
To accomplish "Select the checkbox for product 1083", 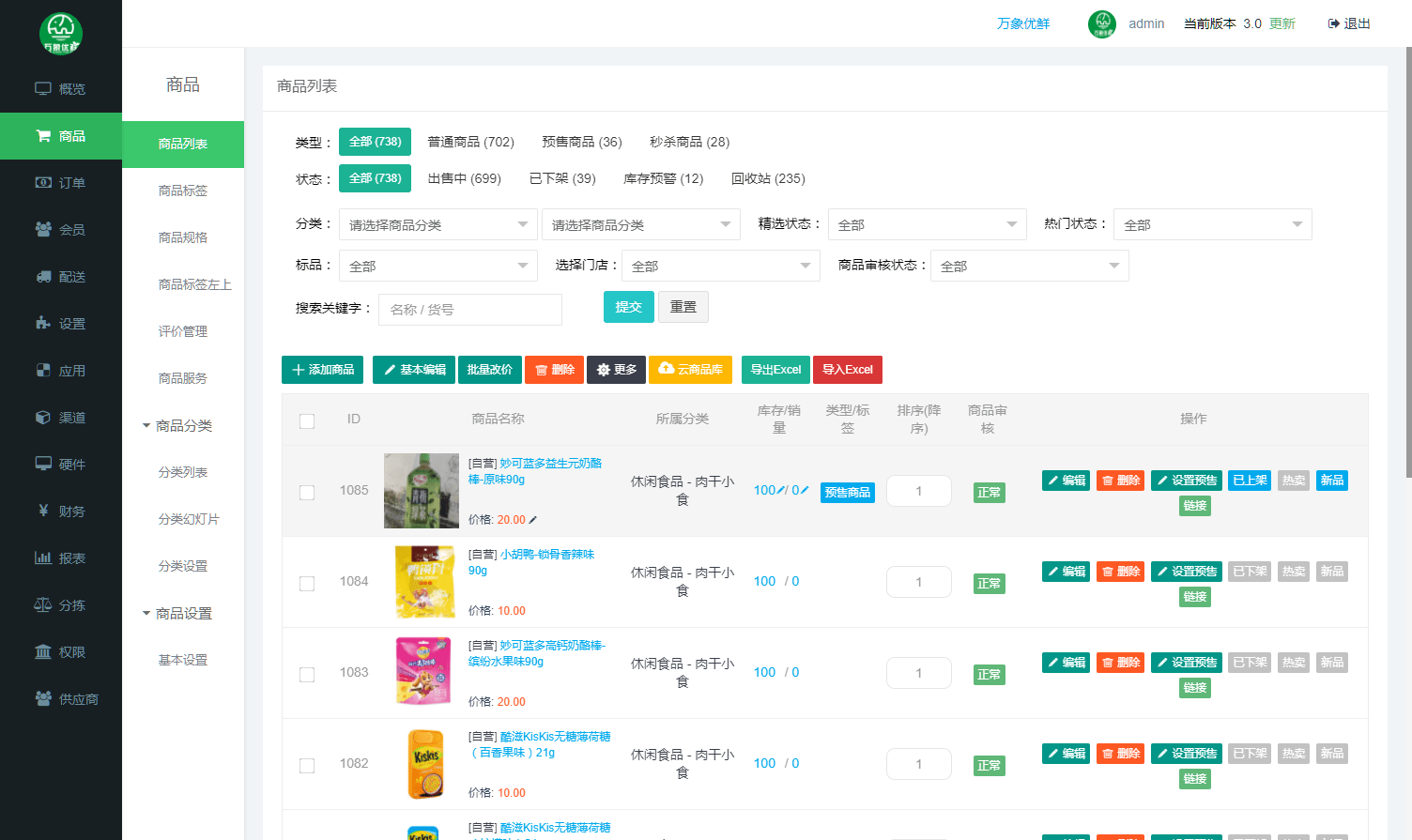I will [307, 674].
